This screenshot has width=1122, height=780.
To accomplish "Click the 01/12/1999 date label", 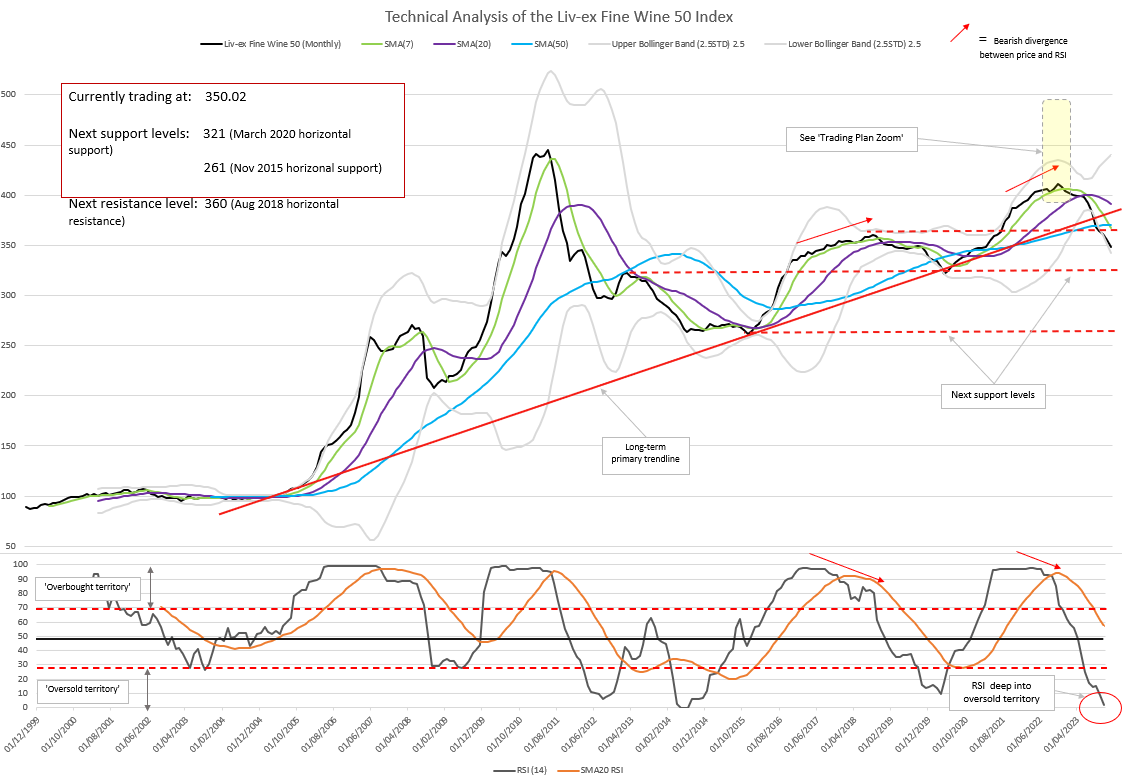I will 19,733.
